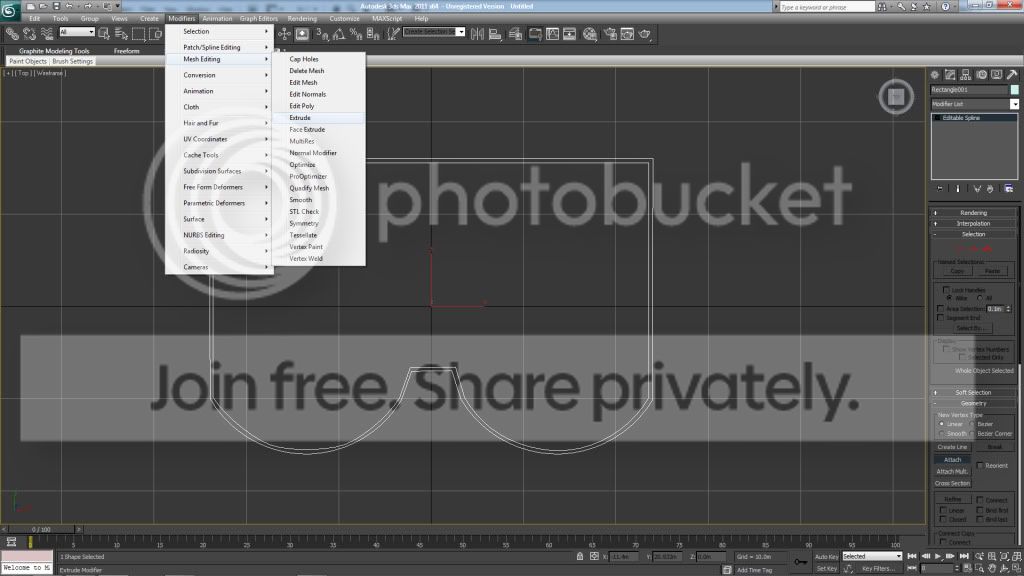Toggle the Angle Snap icon
Screen dimensions: 1024x576
(x=339, y=33)
